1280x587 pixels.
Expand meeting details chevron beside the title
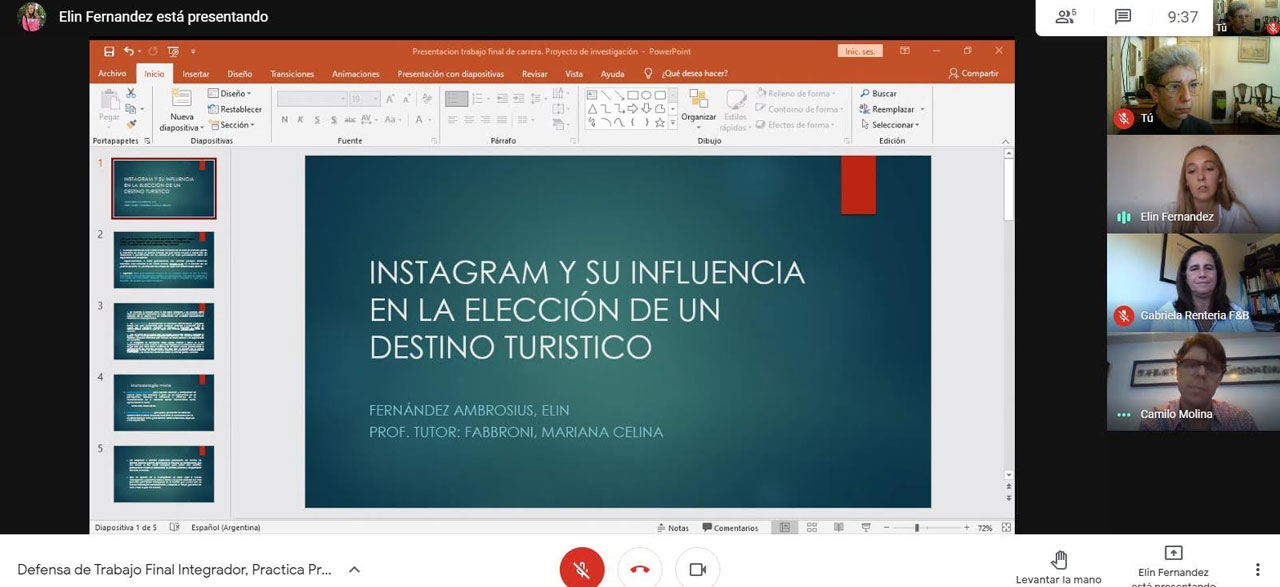(x=354, y=569)
